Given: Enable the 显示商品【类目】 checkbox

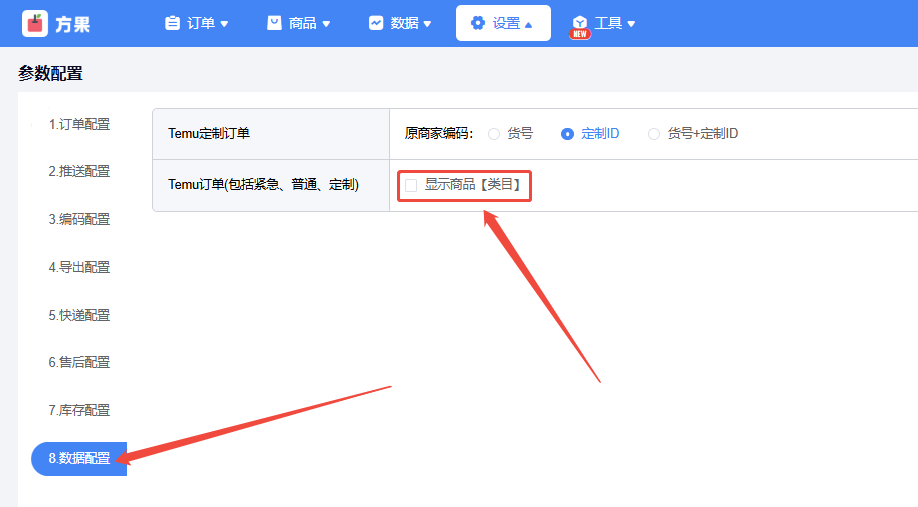Looking at the screenshot, I should [411, 186].
